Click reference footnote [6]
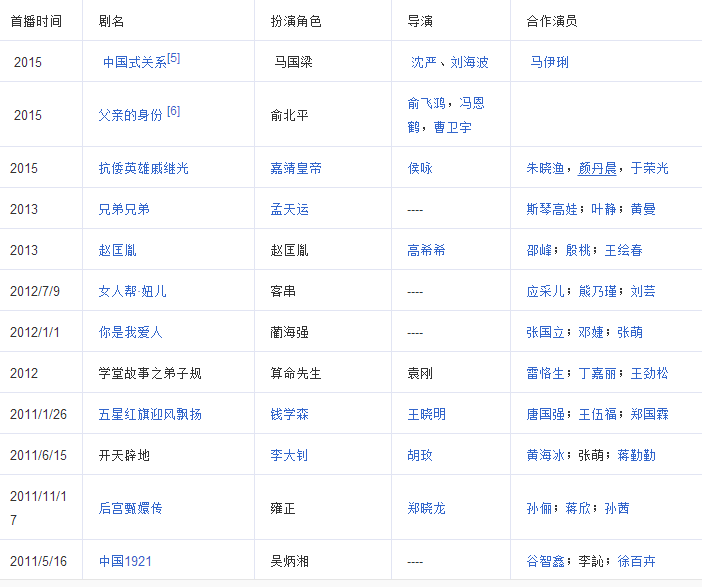Image resolution: width=702 pixels, height=587 pixels. point(174,111)
